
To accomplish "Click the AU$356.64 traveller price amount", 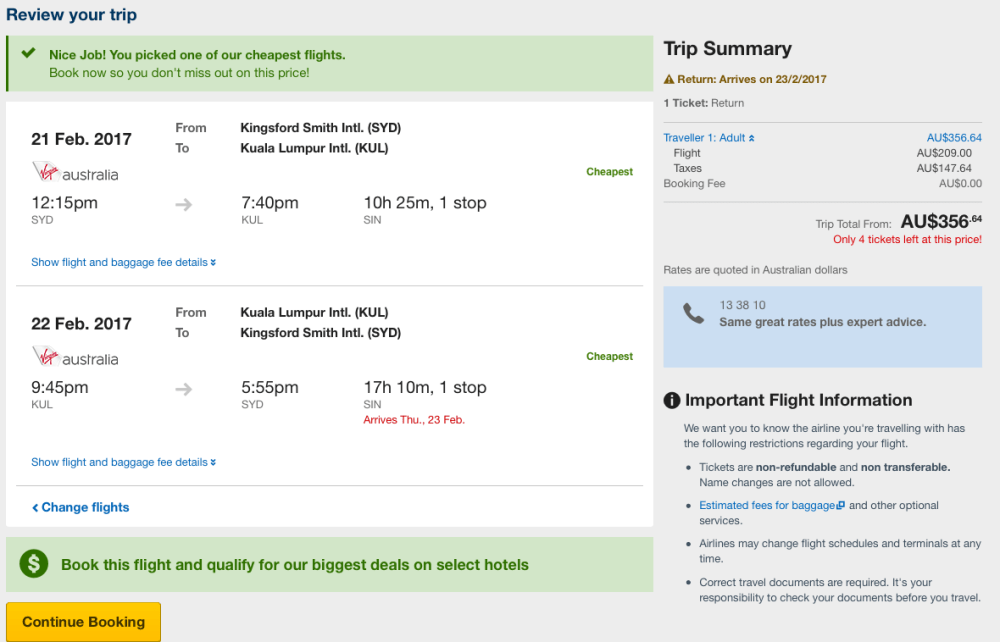I will pyautogui.click(x=954, y=138).
